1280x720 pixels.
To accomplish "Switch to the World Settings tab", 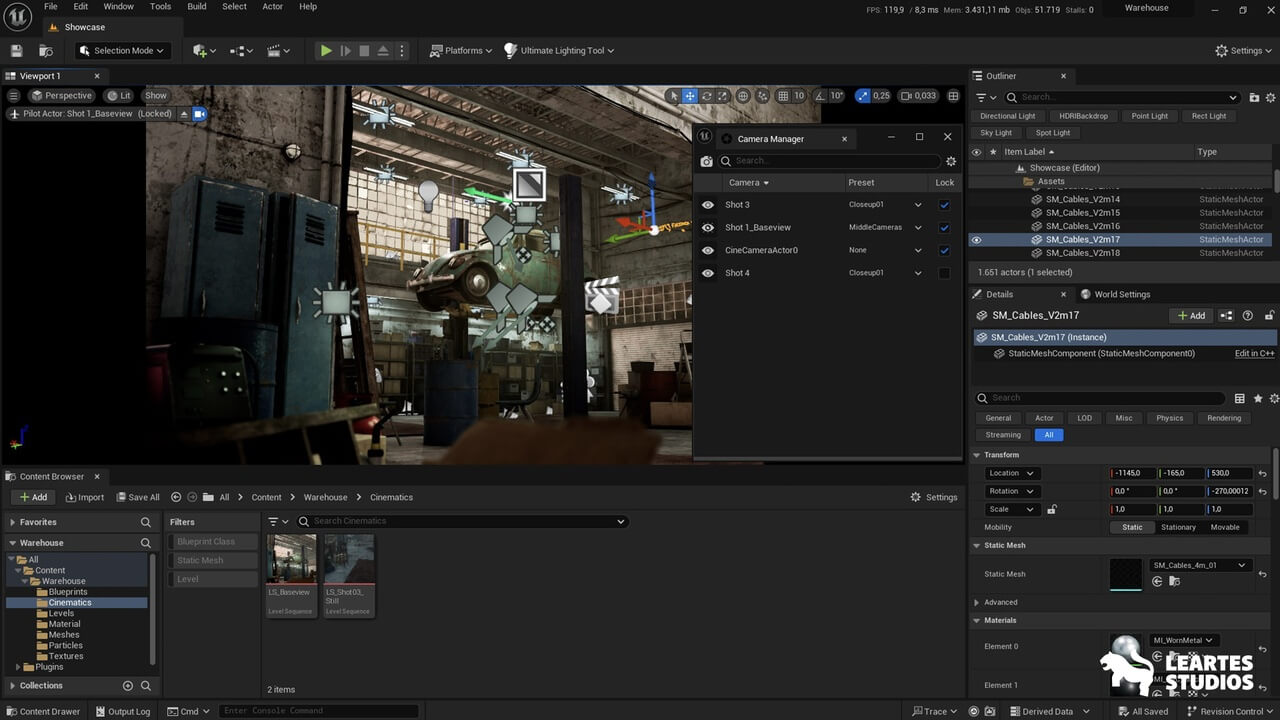I will (x=1114, y=295).
